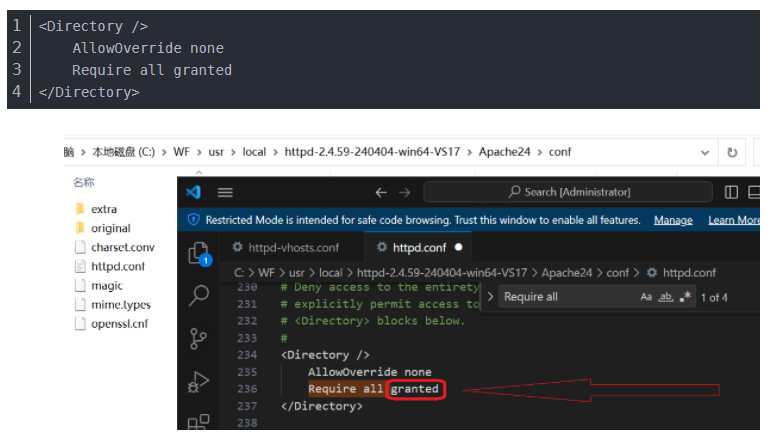
Task: Click the extra folder icon
Action: (x=80, y=209)
